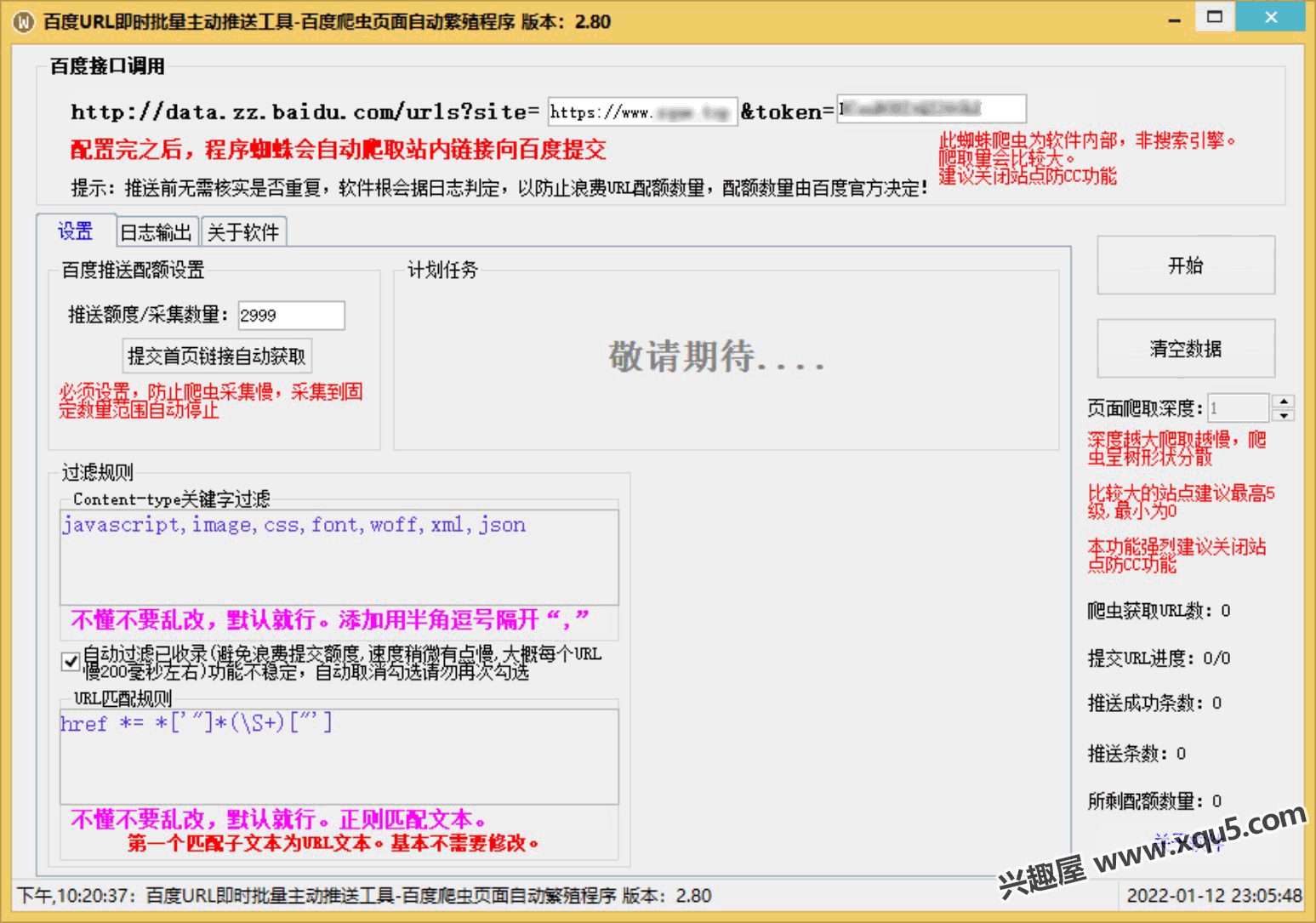The width and height of the screenshot is (1316, 923).
Task: Click the 百度推送配额设置 group label
Action: [134, 271]
